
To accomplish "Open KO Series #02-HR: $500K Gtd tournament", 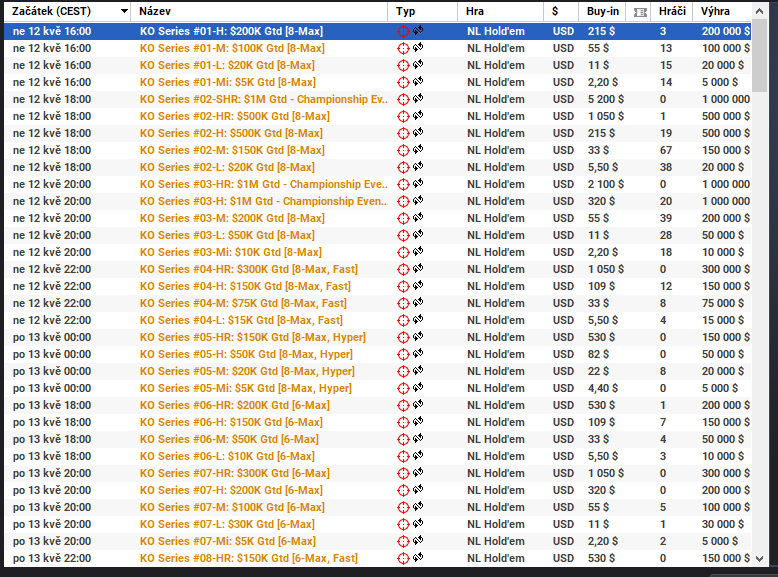I will click(x=234, y=116).
